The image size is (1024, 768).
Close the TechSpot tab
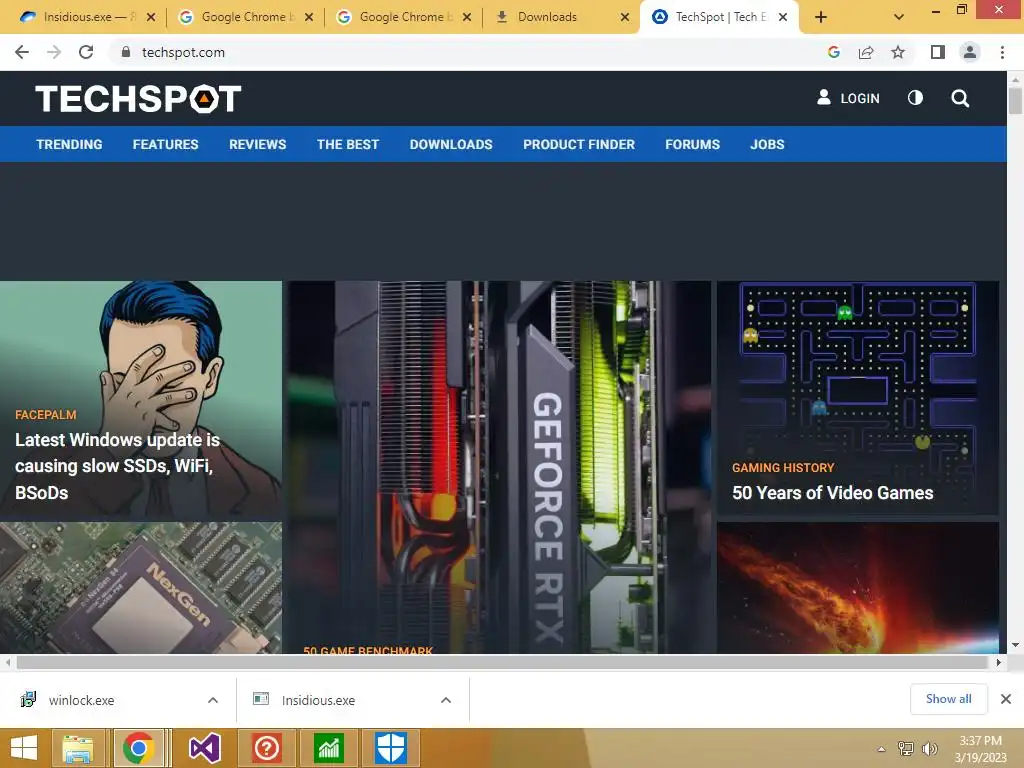pyautogui.click(x=782, y=18)
